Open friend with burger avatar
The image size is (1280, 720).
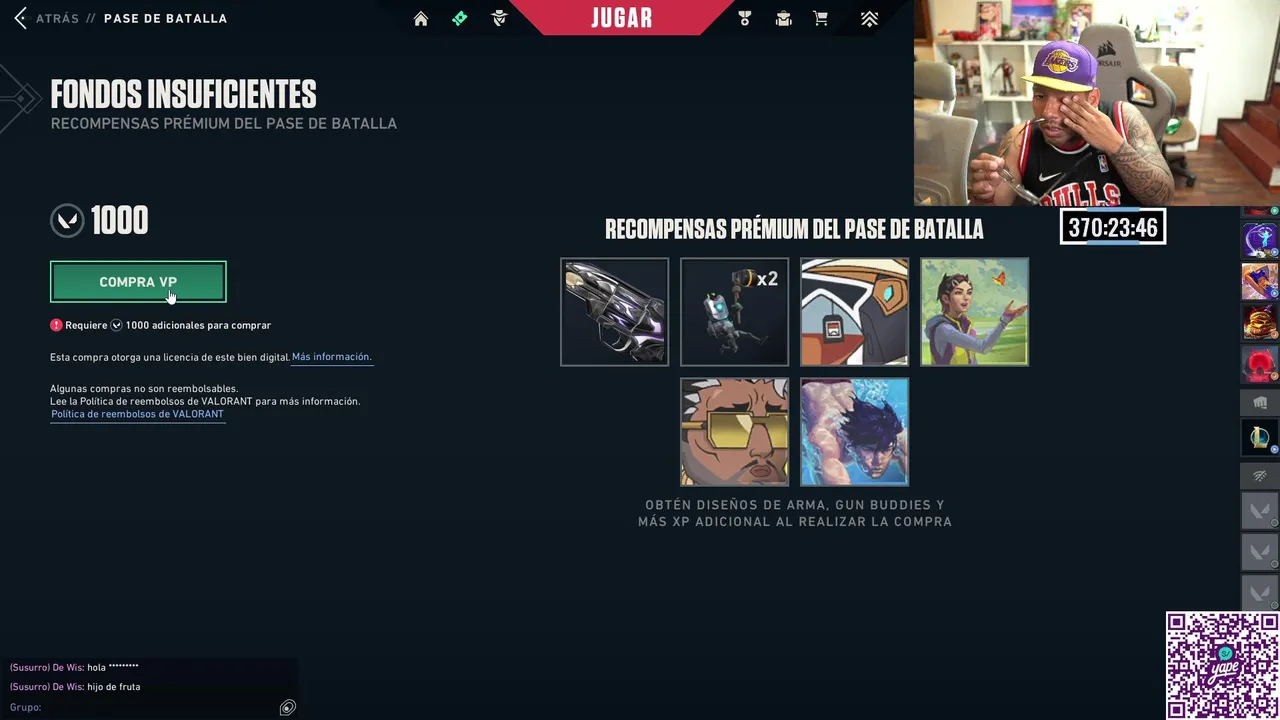point(1260,322)
